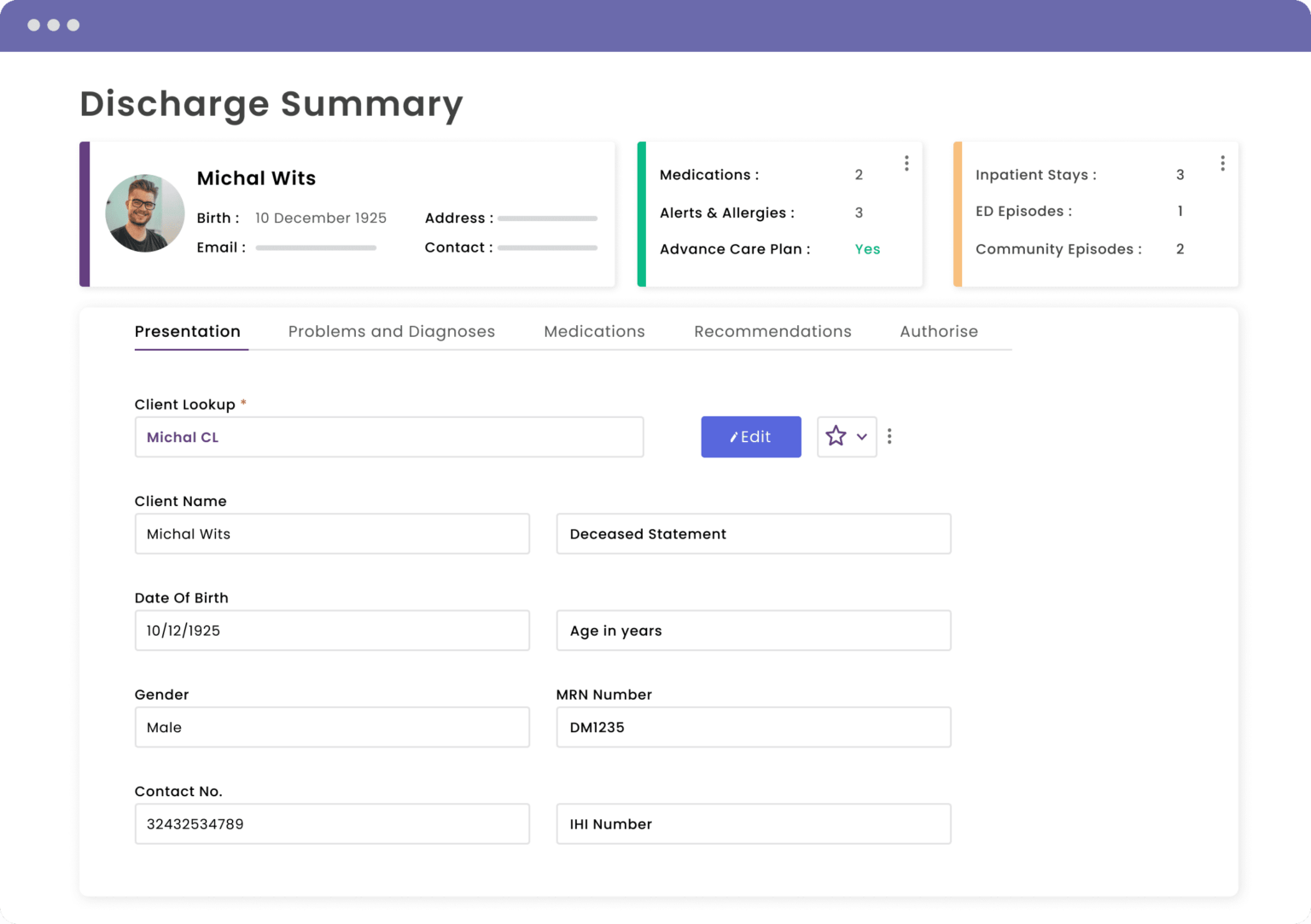Viewport: 1311px width, 924px height.
Task: Expand the chevron next to the star
Action: click(862, 437)
